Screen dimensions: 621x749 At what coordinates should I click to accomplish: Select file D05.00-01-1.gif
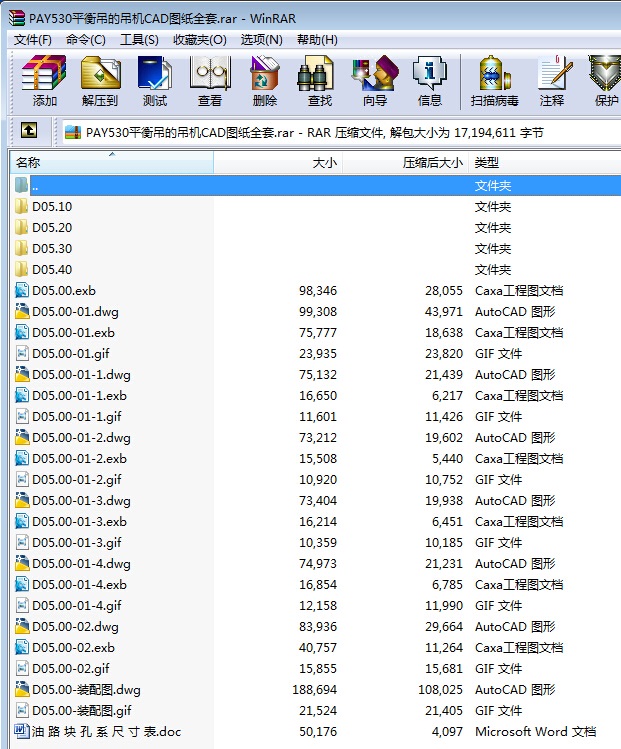point(76,417)
